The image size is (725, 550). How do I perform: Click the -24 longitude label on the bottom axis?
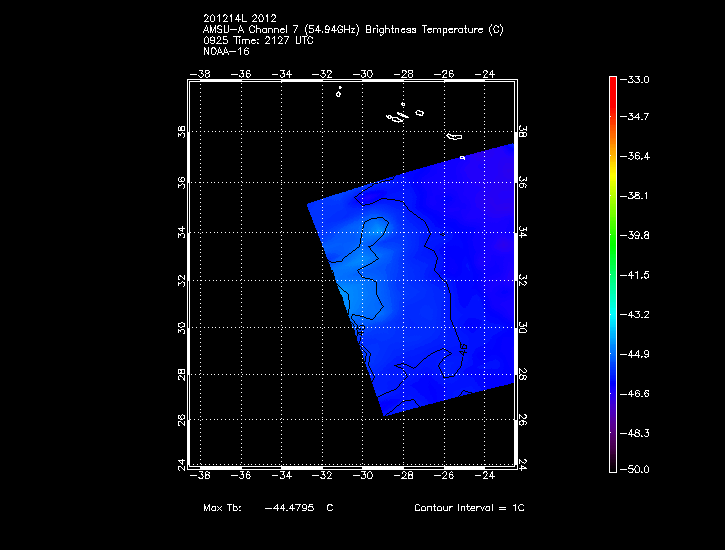(x=486, y=477)
